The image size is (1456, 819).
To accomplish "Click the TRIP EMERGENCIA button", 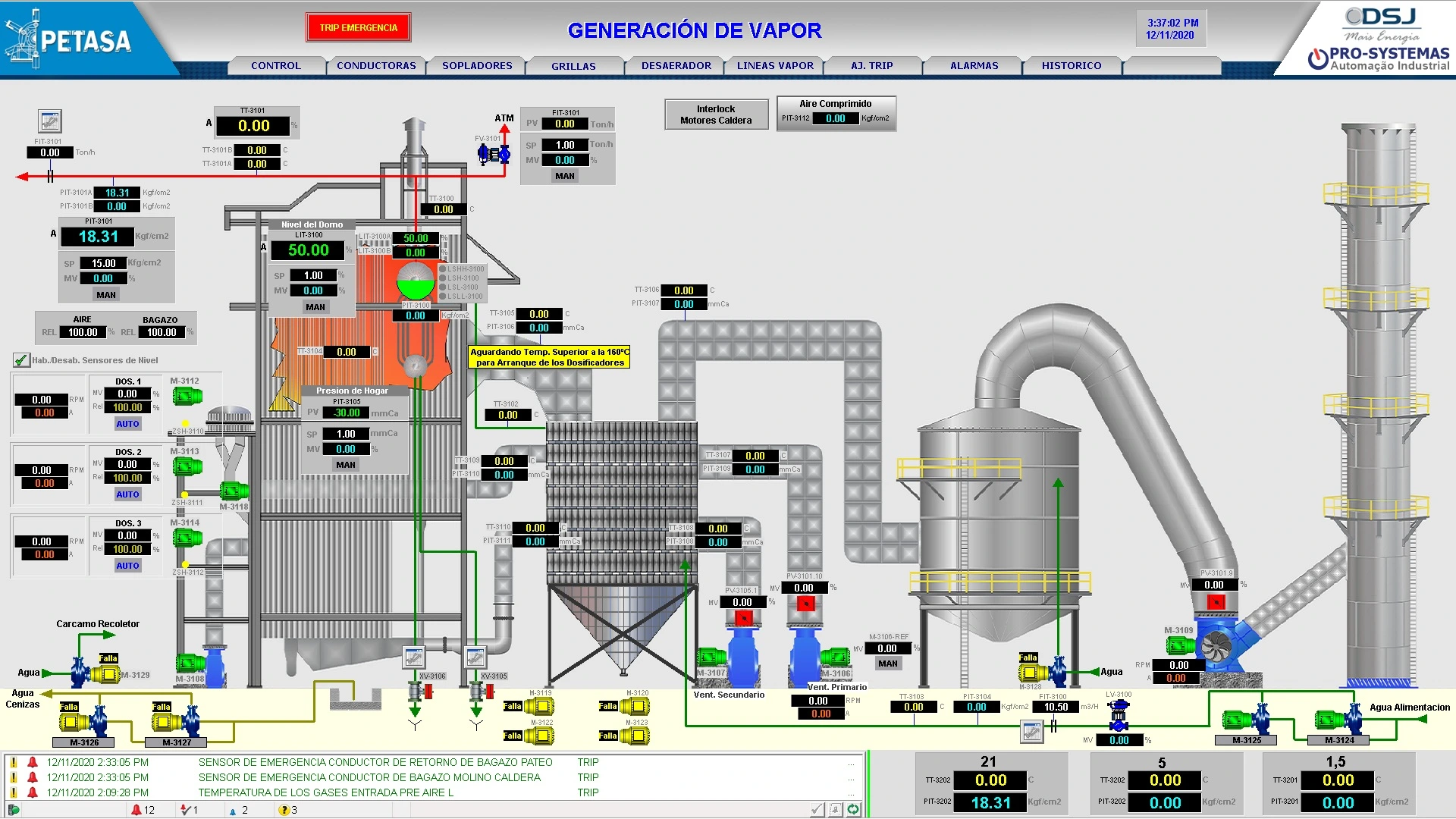I will pyautogui.click(x=359, y=28).
